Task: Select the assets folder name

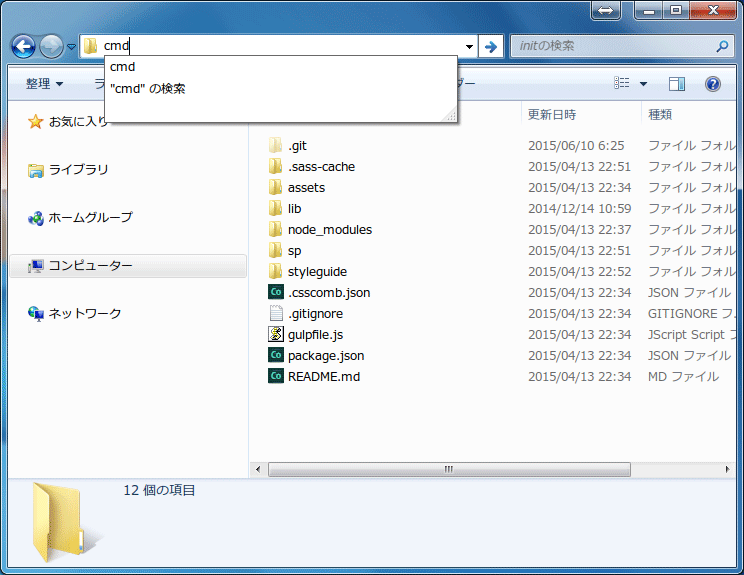Action: pyautogui.click(x=306, y=187)
